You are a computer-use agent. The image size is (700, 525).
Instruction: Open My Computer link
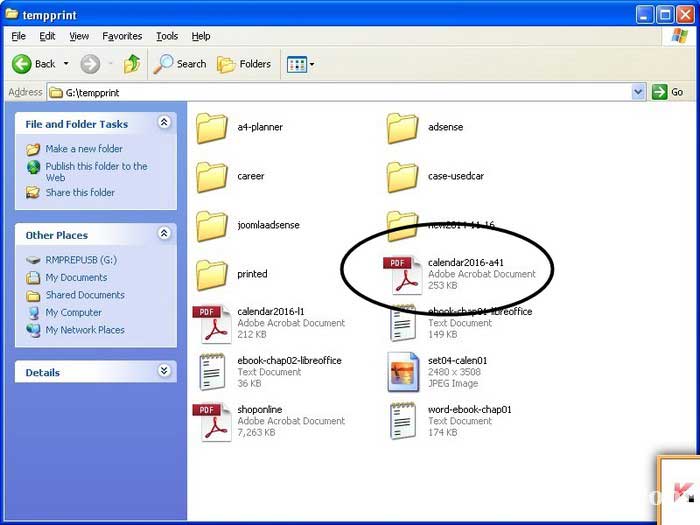[74, 312]
